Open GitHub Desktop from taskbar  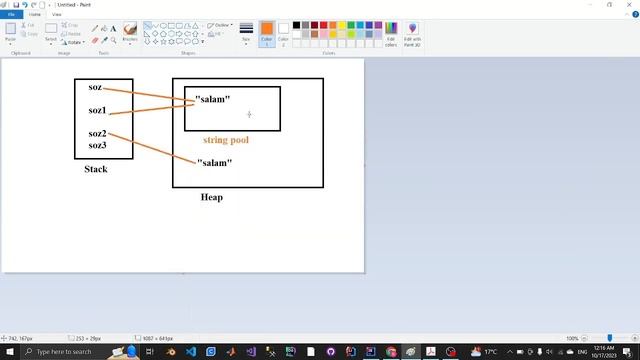pyautogui.click(x=331, y=351)
